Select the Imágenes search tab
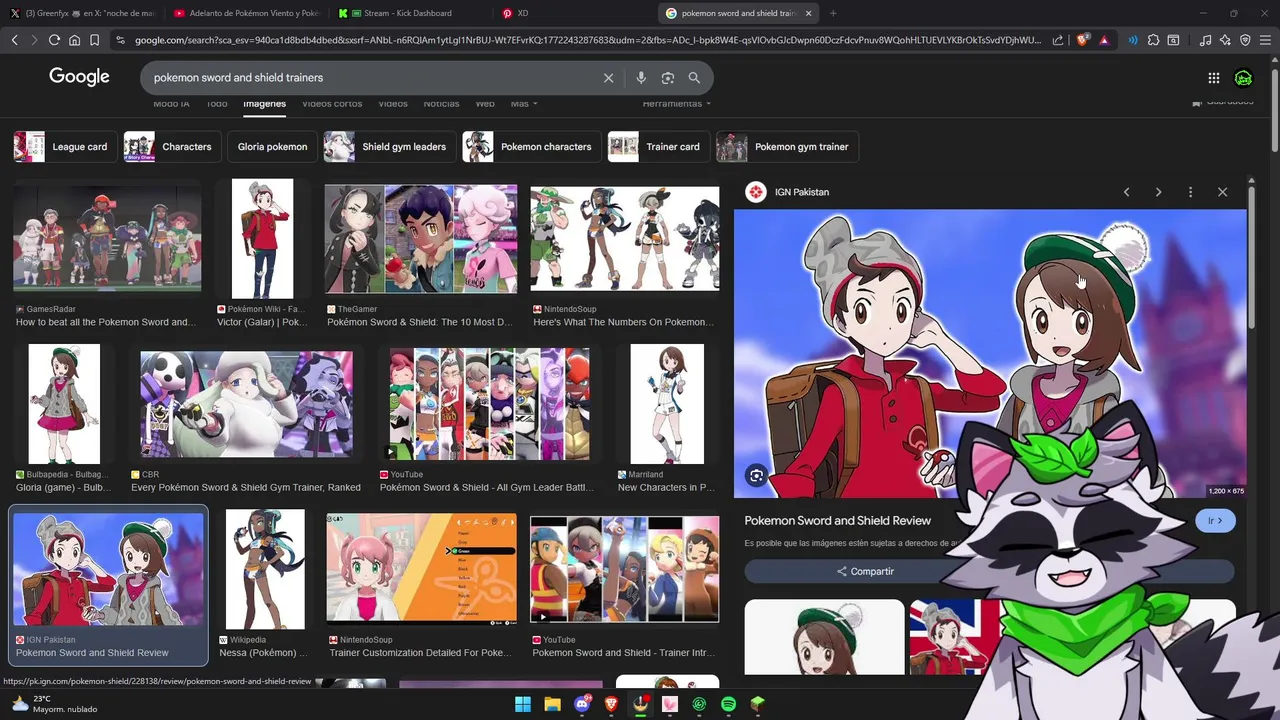 click(x=264, y=103)
